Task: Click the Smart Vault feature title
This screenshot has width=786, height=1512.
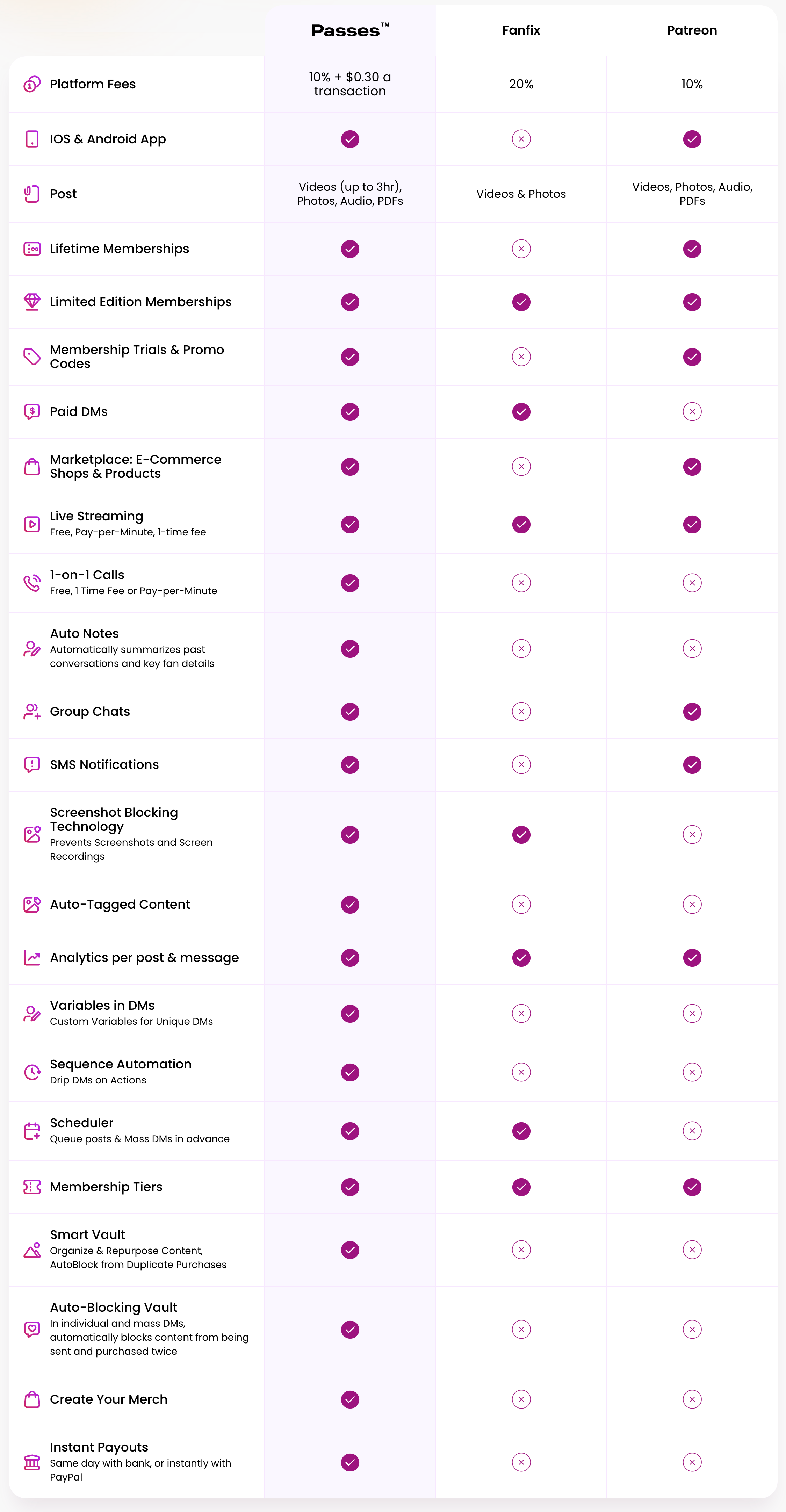Action: [87, 1235]
